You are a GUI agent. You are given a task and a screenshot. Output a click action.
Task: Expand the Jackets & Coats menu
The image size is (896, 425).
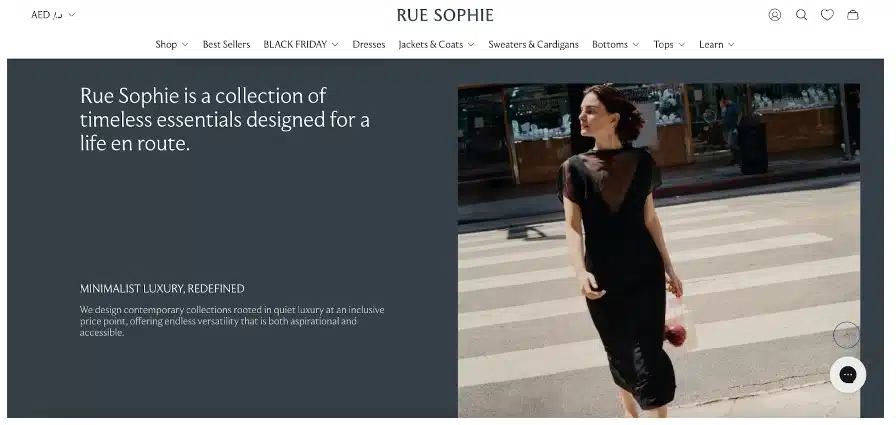(436, 44)
